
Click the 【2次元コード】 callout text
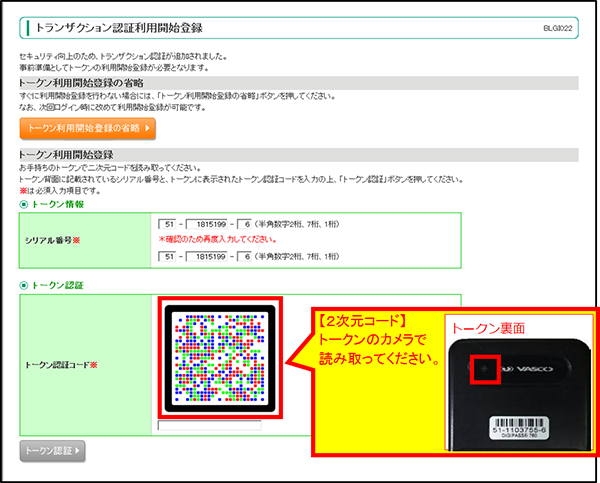point(353,324)
